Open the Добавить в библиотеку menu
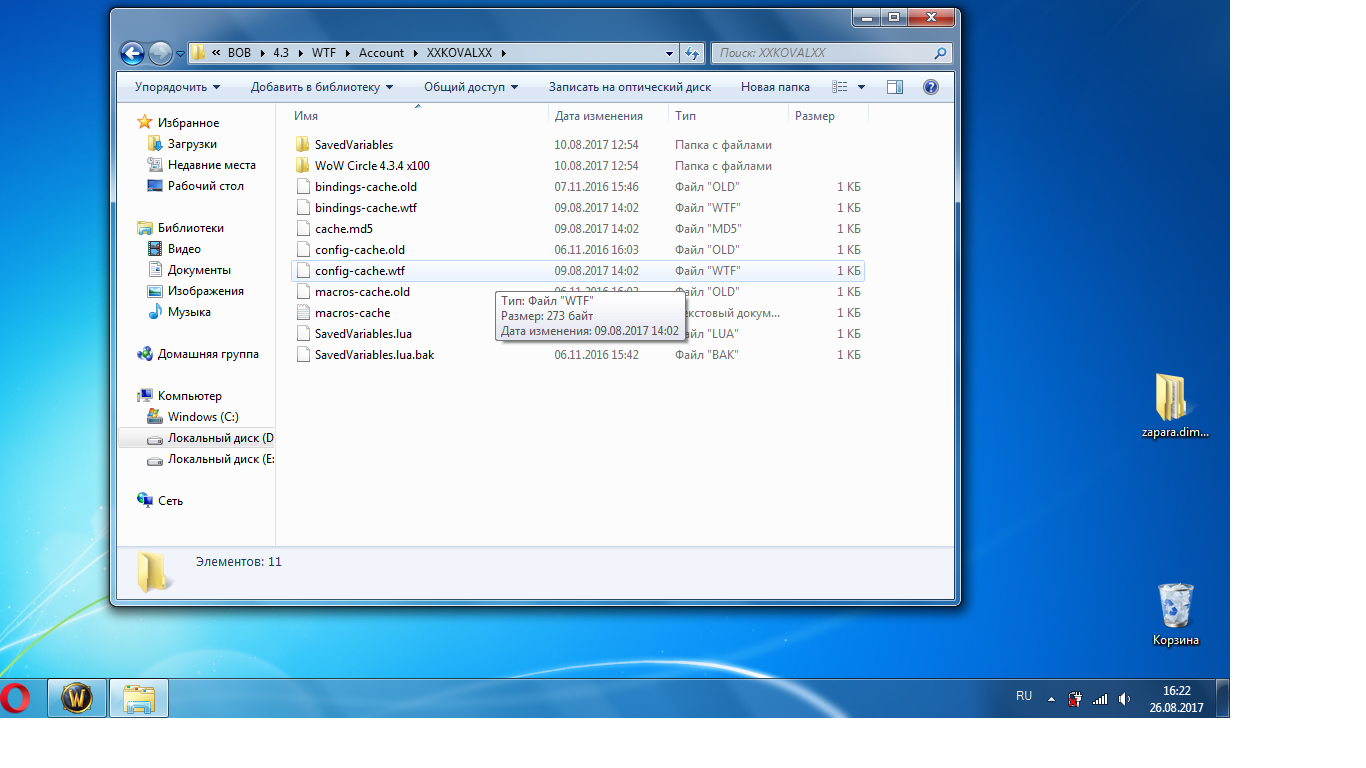This screenshot has width=1366, height=768. (322, 87)
